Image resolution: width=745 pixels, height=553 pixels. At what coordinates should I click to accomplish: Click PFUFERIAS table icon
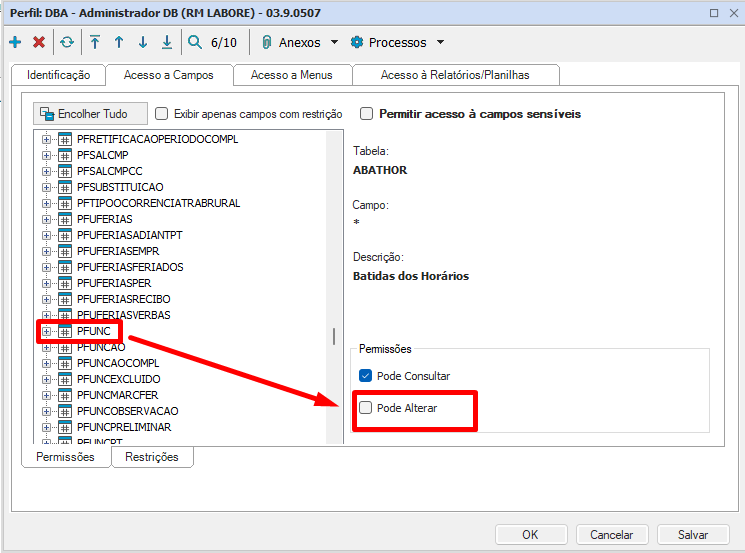pos(65,219)
